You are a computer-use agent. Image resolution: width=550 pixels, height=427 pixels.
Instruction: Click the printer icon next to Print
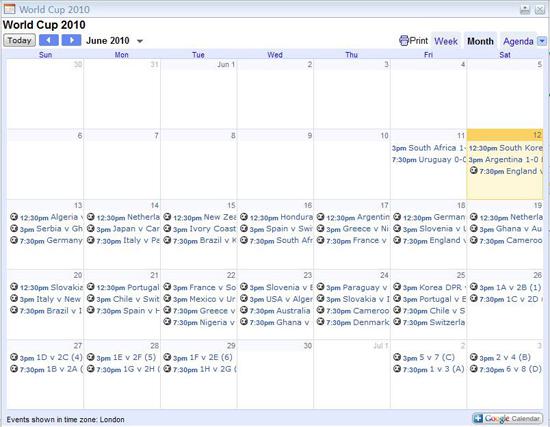(x=404, y=41)
